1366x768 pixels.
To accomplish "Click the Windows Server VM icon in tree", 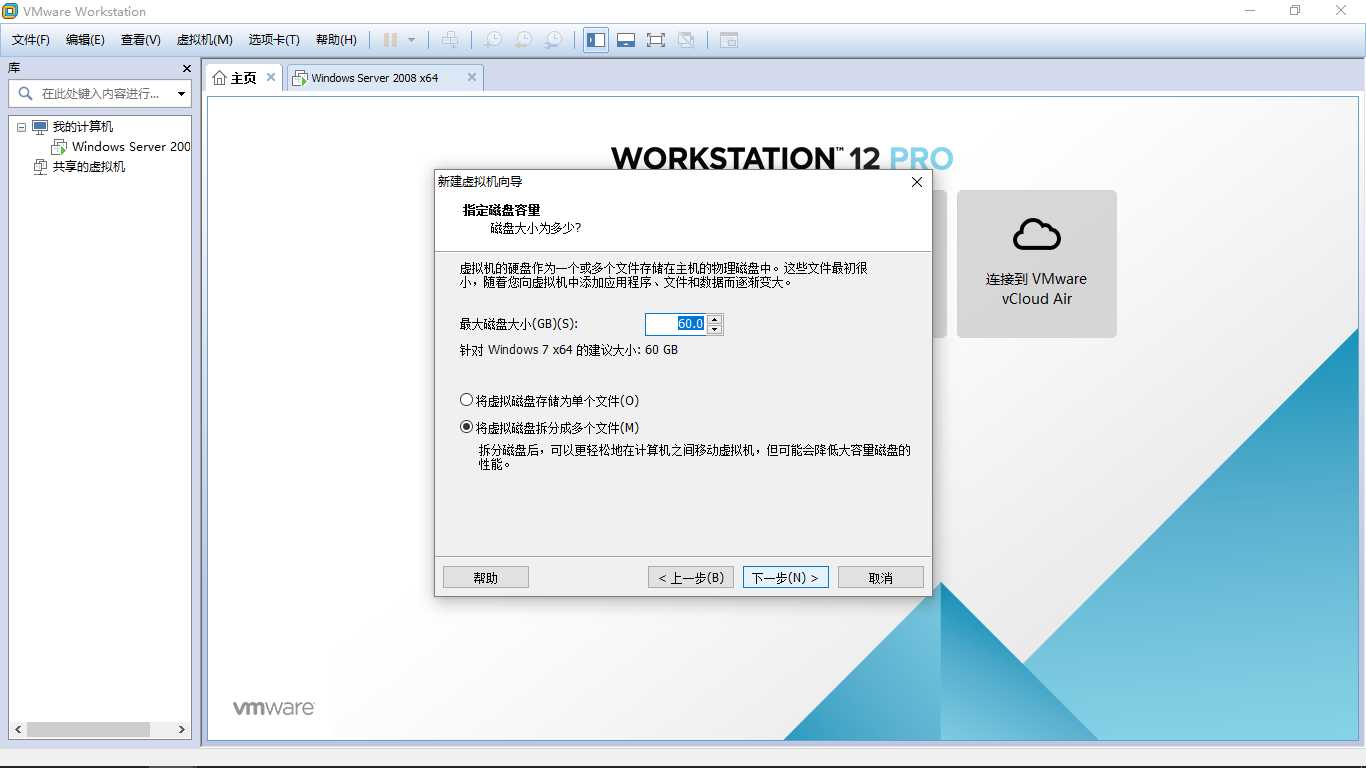I will pyautogui.click(x=59, y=147).
